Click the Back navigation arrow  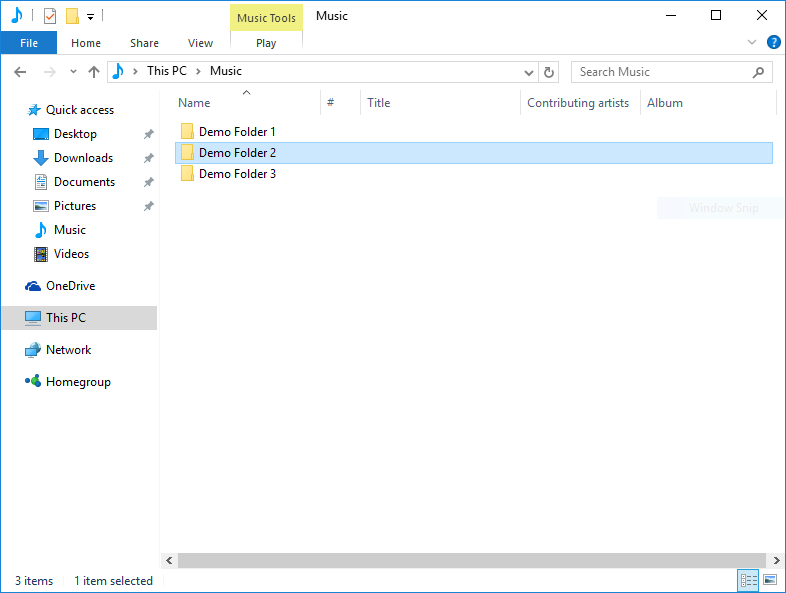click(x=20, y=72)
